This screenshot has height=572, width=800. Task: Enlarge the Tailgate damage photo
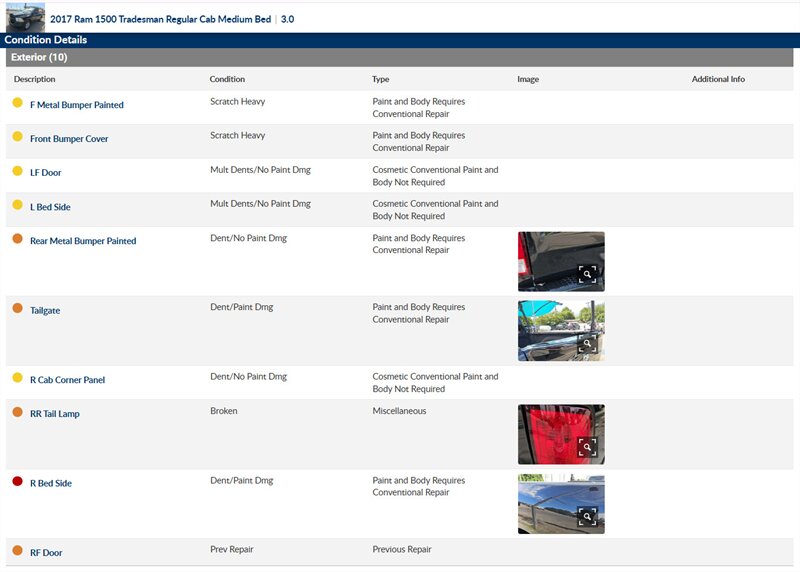tap(561, 331)
